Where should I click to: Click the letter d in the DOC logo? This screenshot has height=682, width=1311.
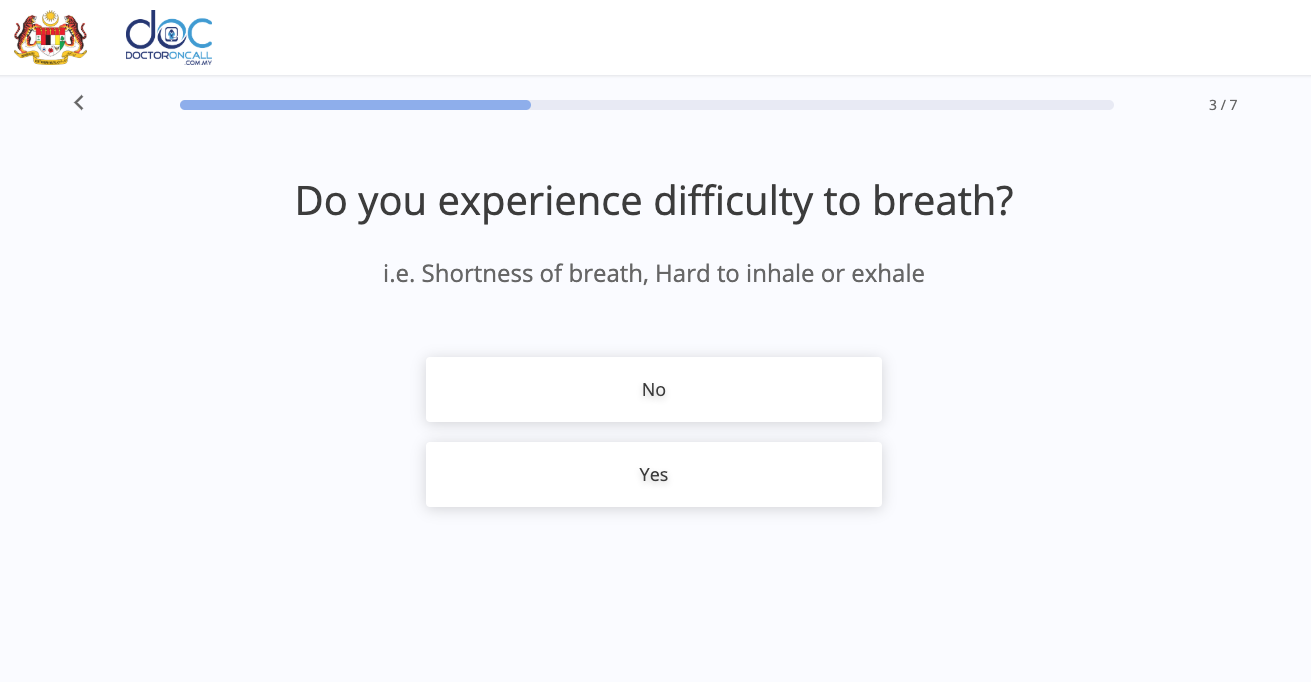pyautogui.click(x=141, y=28)
